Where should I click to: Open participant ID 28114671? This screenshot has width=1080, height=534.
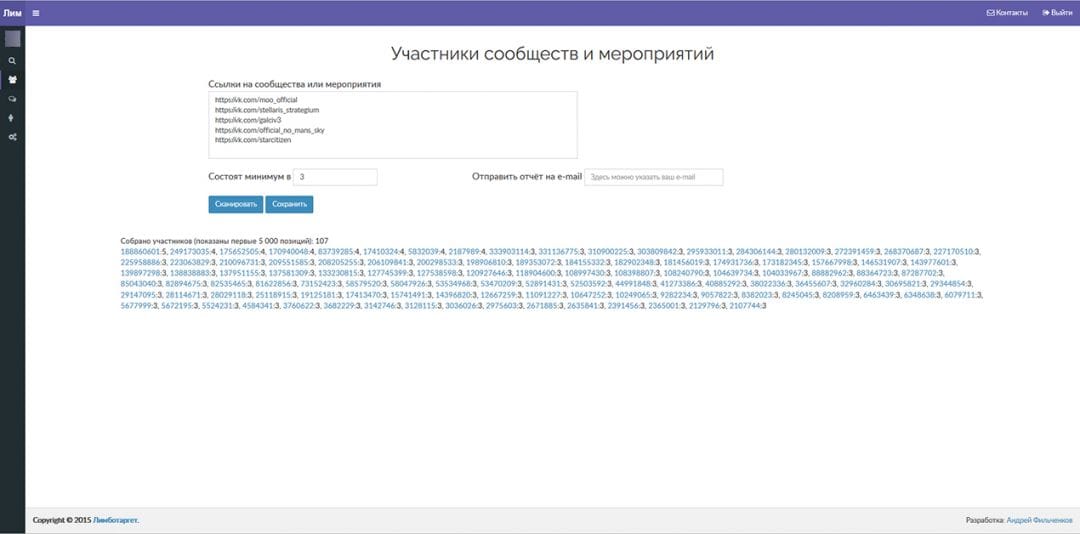point(183,295)
